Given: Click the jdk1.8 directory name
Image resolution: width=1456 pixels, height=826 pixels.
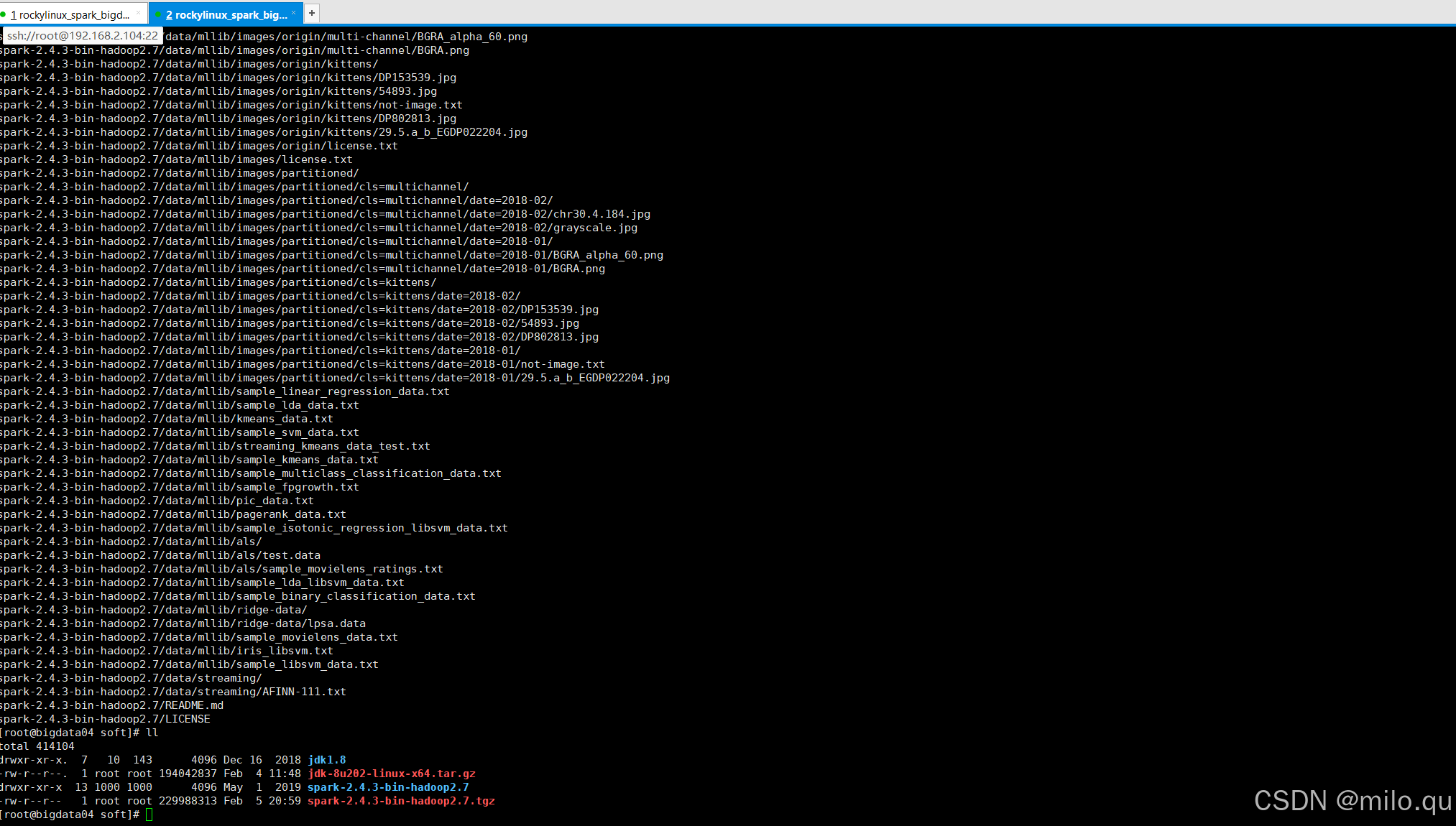Looking at the screenshot, I should 327,760.
